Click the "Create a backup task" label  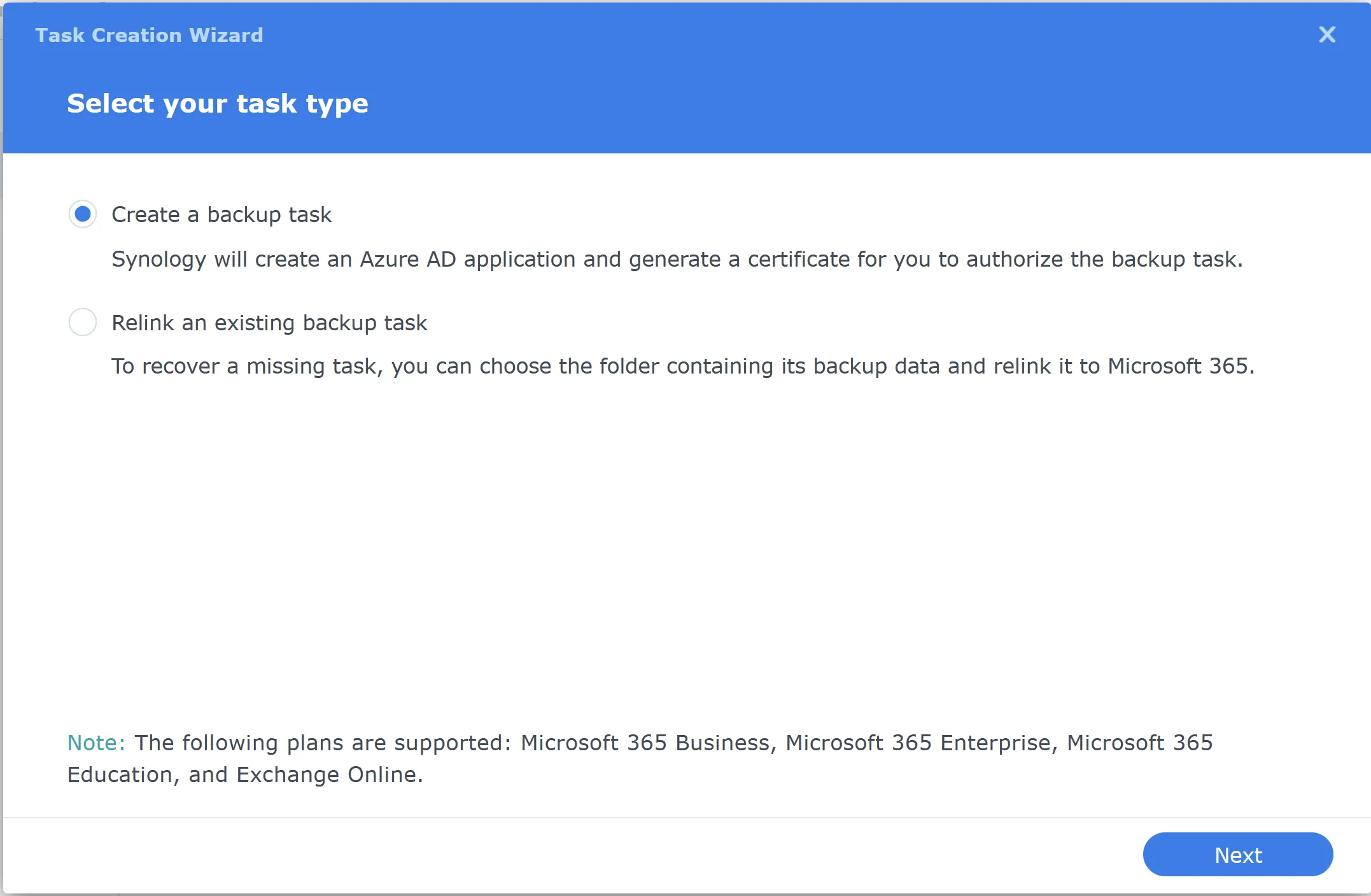pyautogui.click(x=221, y=215)
